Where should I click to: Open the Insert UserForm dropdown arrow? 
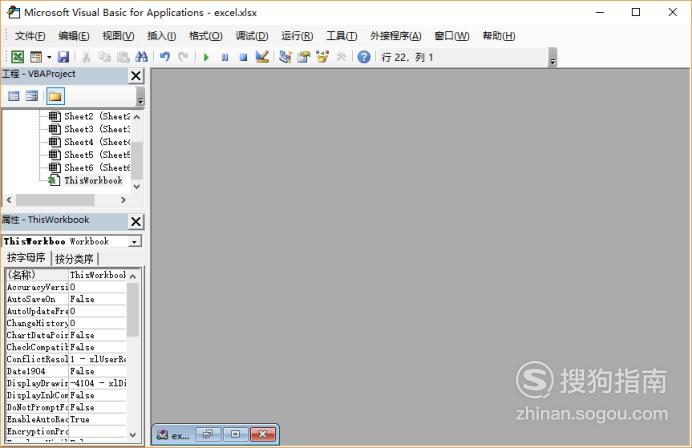(x=49, y=57)
